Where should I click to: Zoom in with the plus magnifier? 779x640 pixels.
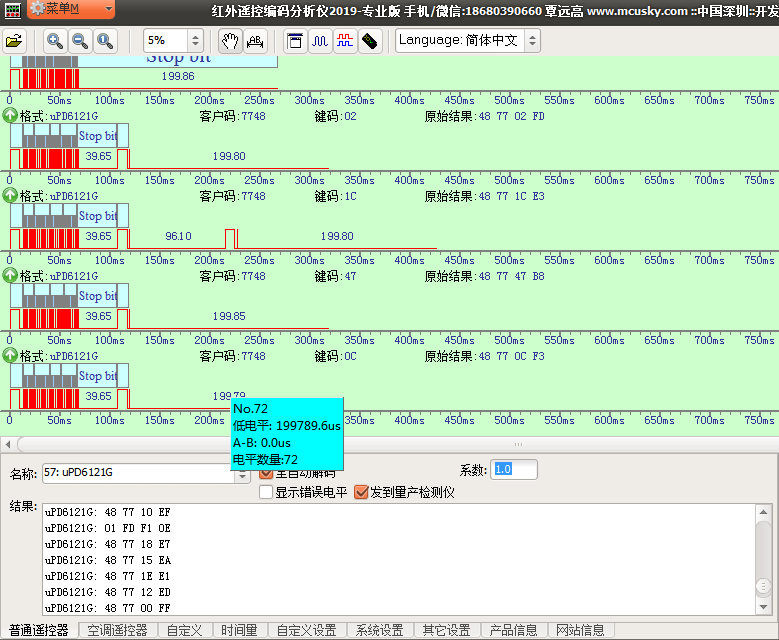coord(55,41)
